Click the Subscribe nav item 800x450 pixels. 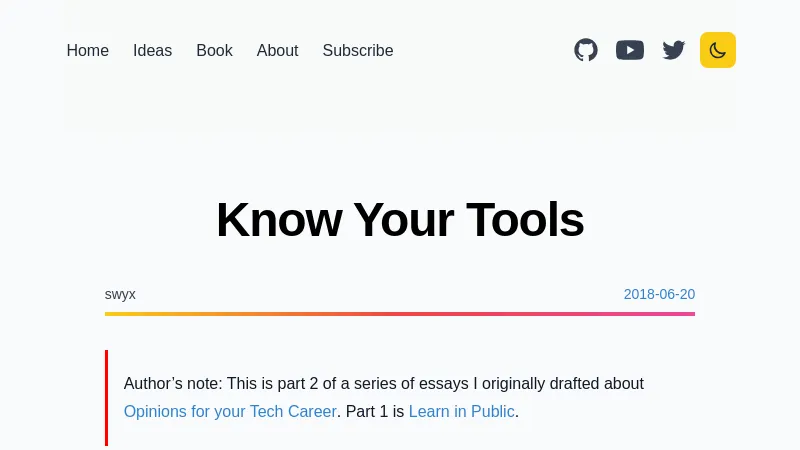(x=358, y=51)
